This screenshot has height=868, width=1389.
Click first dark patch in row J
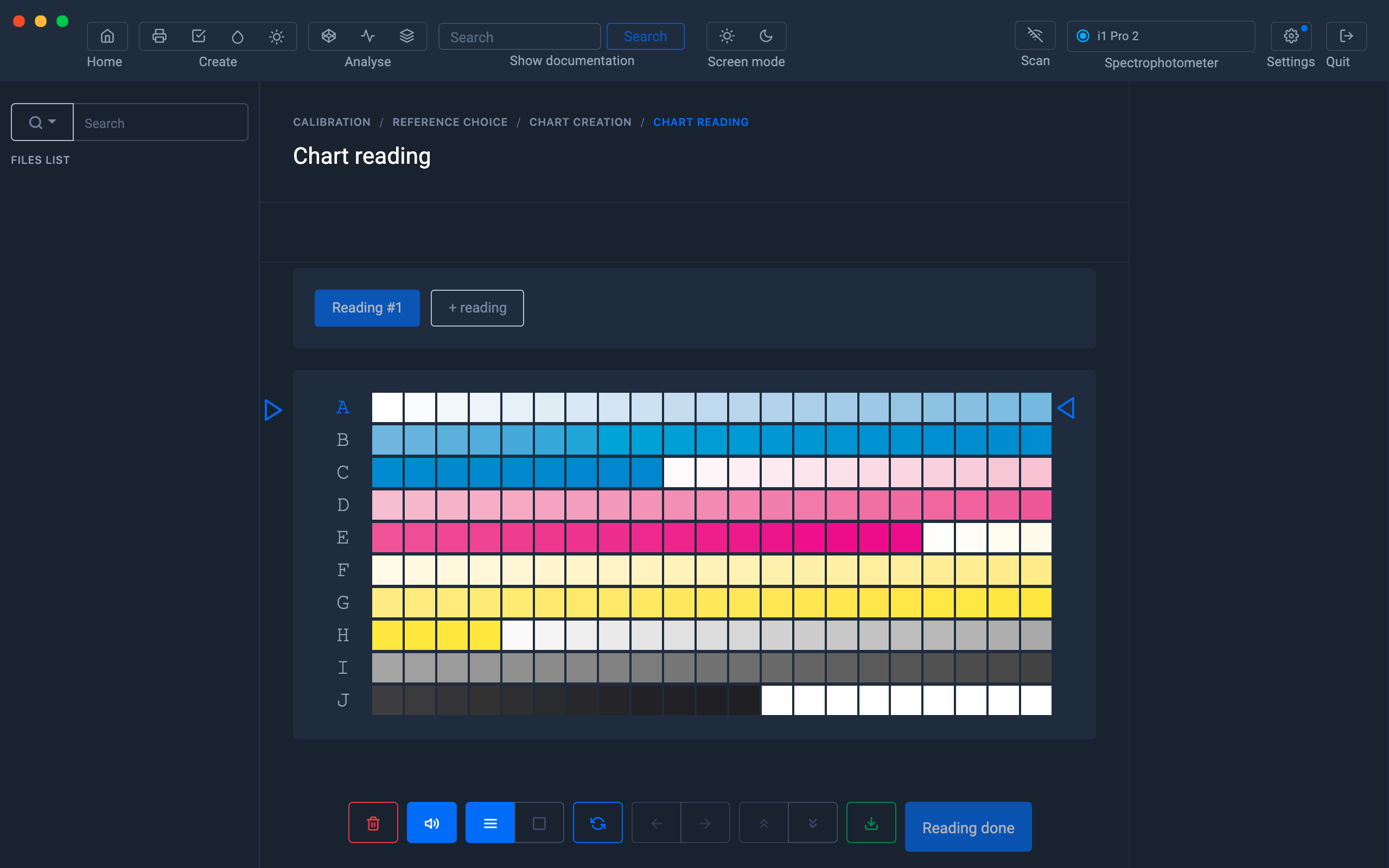click(387, 700)
